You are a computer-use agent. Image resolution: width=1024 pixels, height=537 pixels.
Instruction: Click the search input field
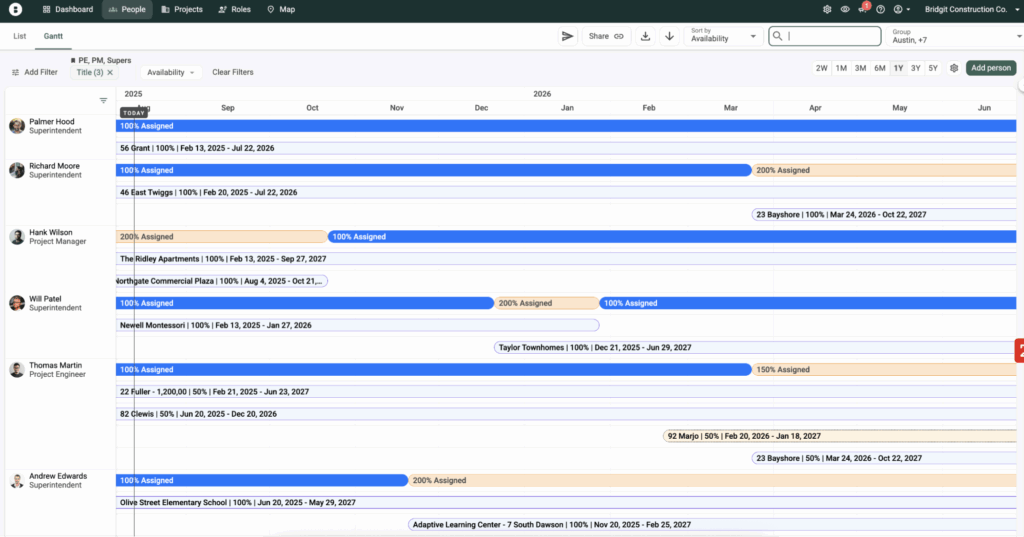(x=825, y=36)
